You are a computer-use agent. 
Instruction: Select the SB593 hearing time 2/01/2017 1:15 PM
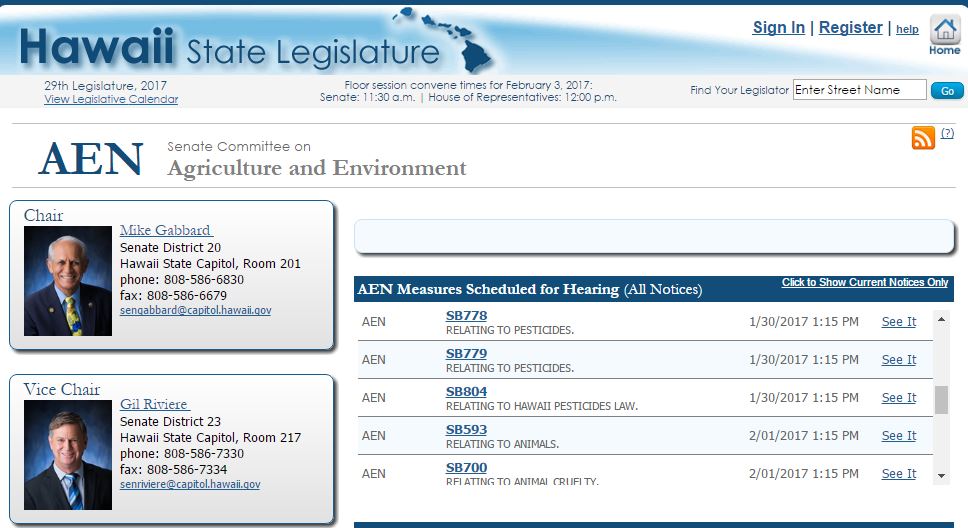pyautogui.click(x=803, y=436)
